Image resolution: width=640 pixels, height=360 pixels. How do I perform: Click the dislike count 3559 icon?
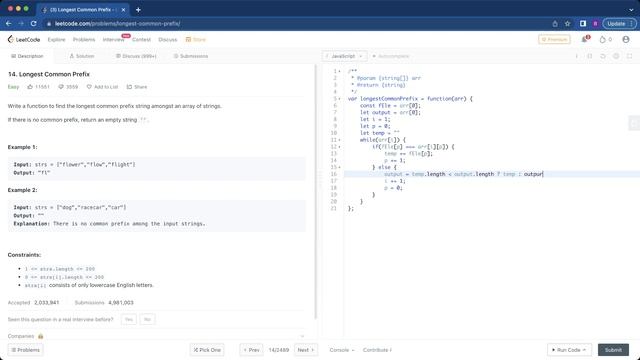coord(61,87)
